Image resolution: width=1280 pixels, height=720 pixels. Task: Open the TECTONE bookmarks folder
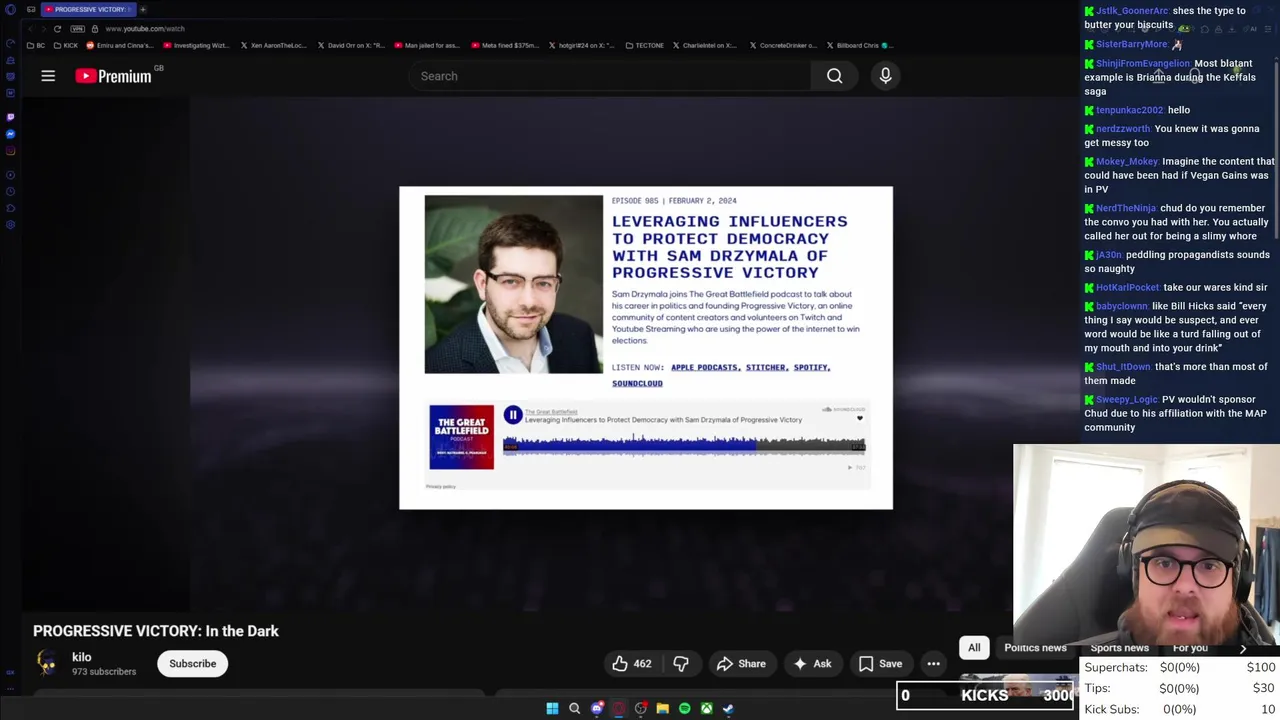(644, 45)
